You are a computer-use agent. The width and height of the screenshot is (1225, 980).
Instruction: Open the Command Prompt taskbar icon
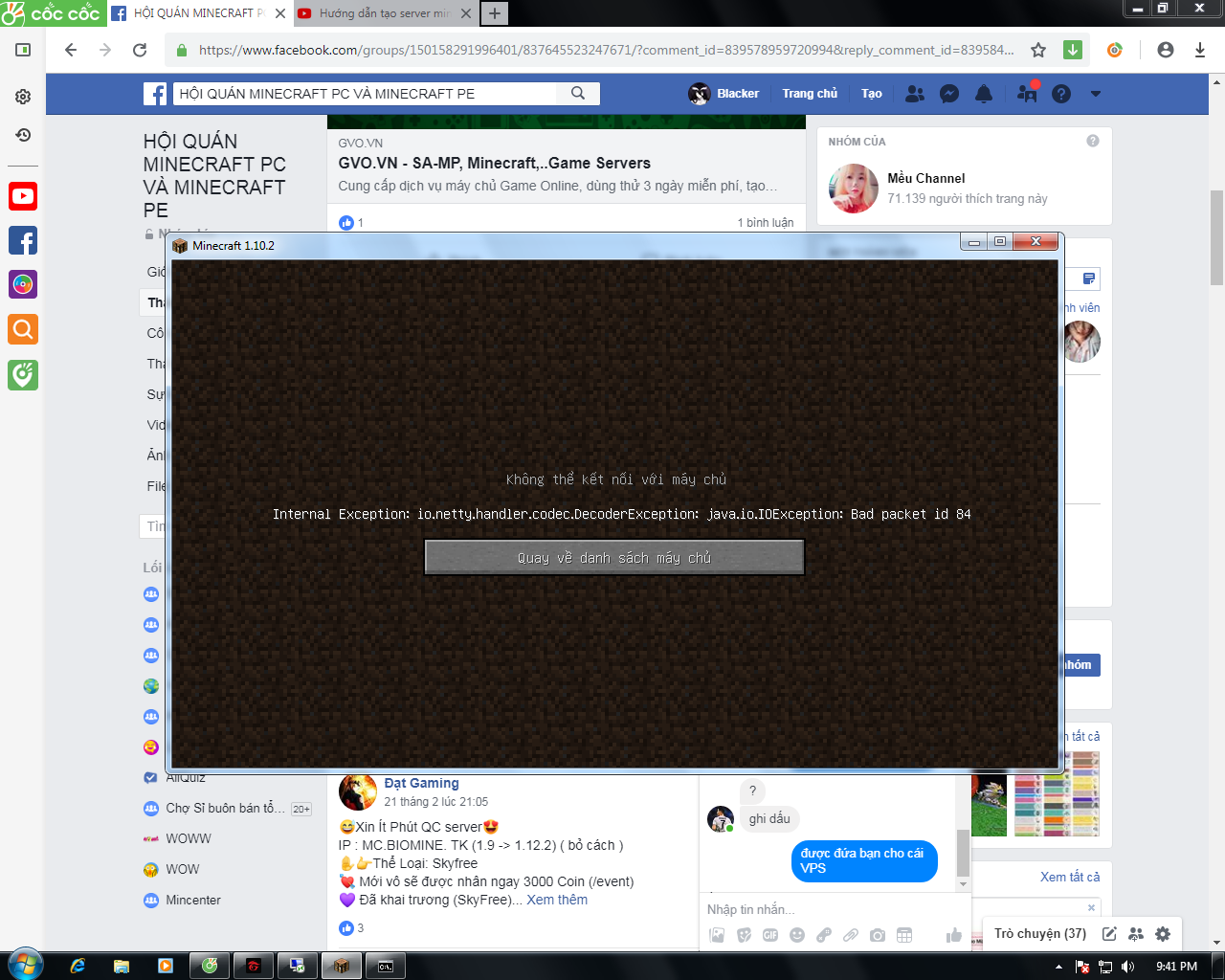point(384,967)
